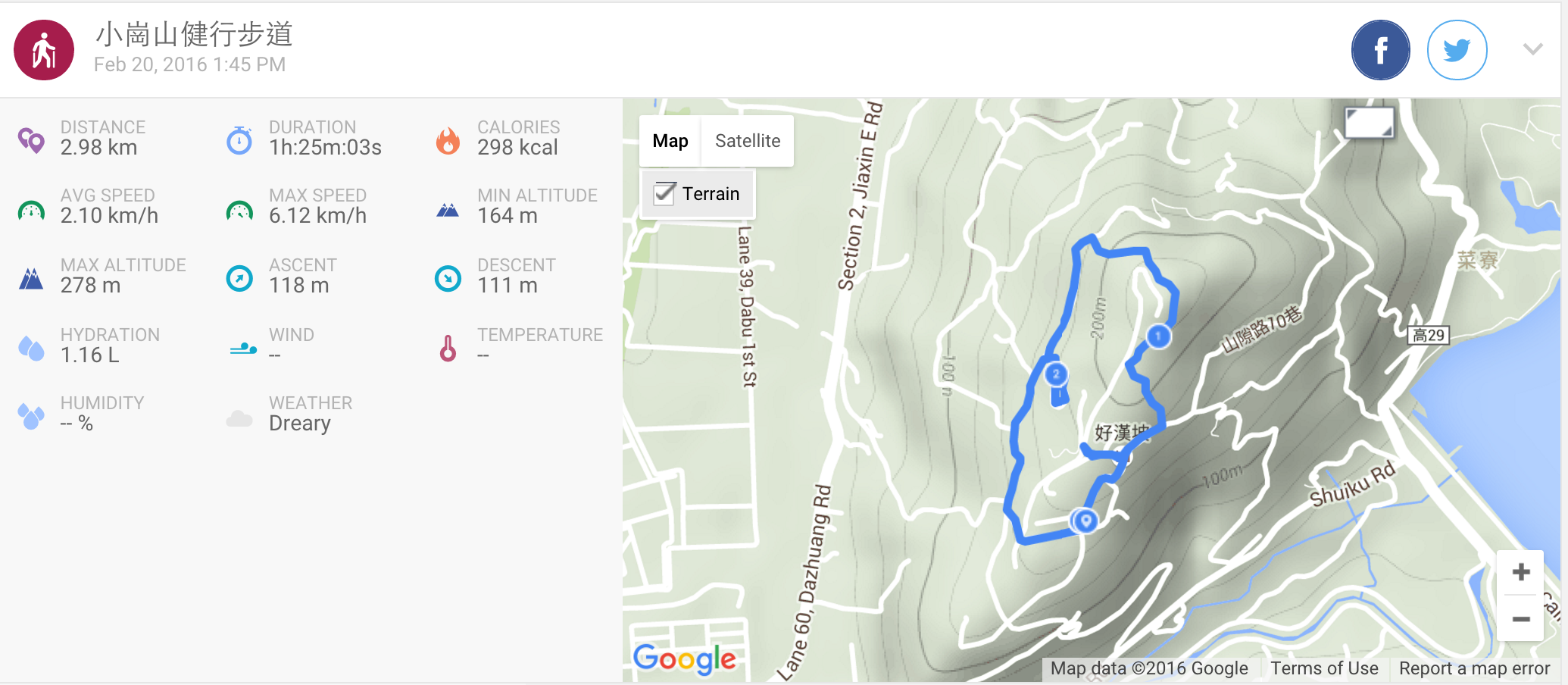Switch to the Map view tab
The height and width of the screenshot is (685, 1568).
[x=670, y=141]
